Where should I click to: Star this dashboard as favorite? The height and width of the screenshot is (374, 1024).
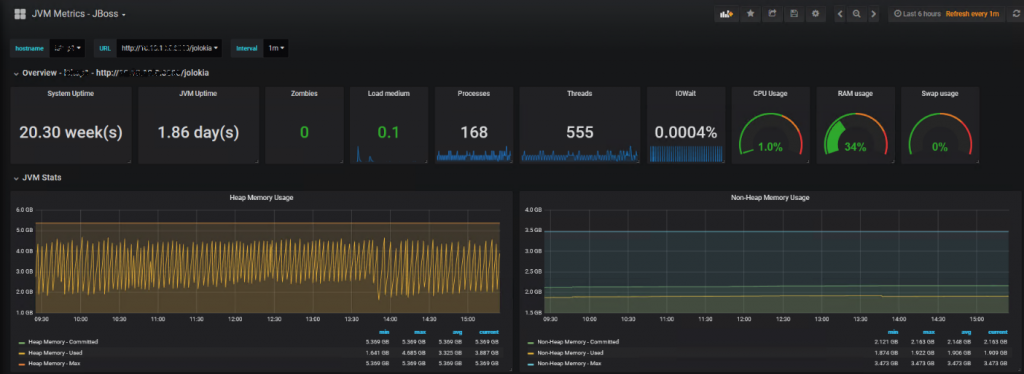click(x=750, y=14)
